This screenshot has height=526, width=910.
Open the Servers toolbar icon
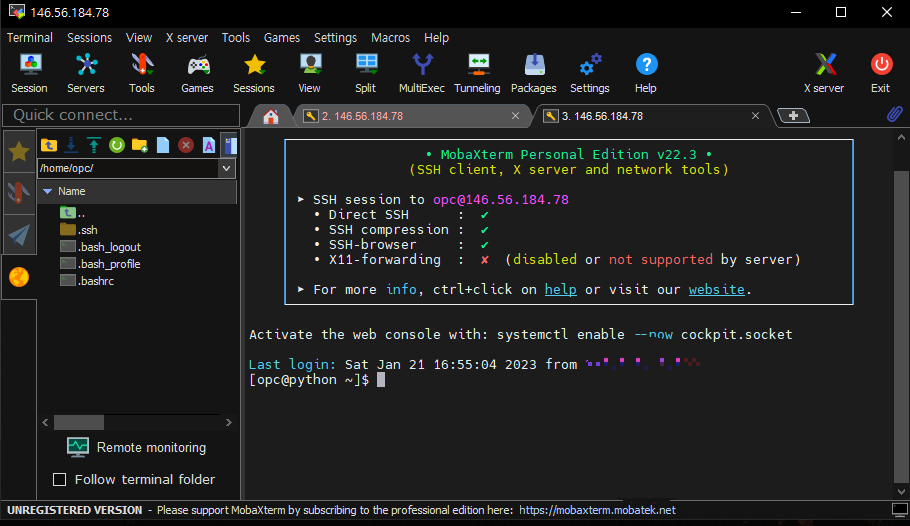pyautogui.click(x=86, y=74)
